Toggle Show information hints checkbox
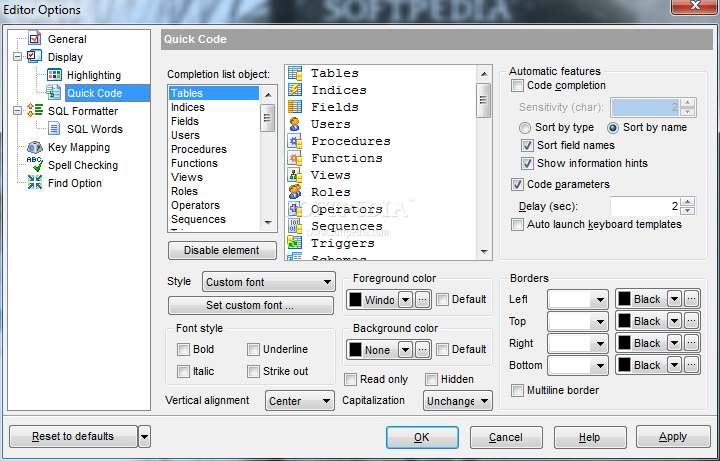This screenshot has width=720, height=461. click(x=527, y=163)
